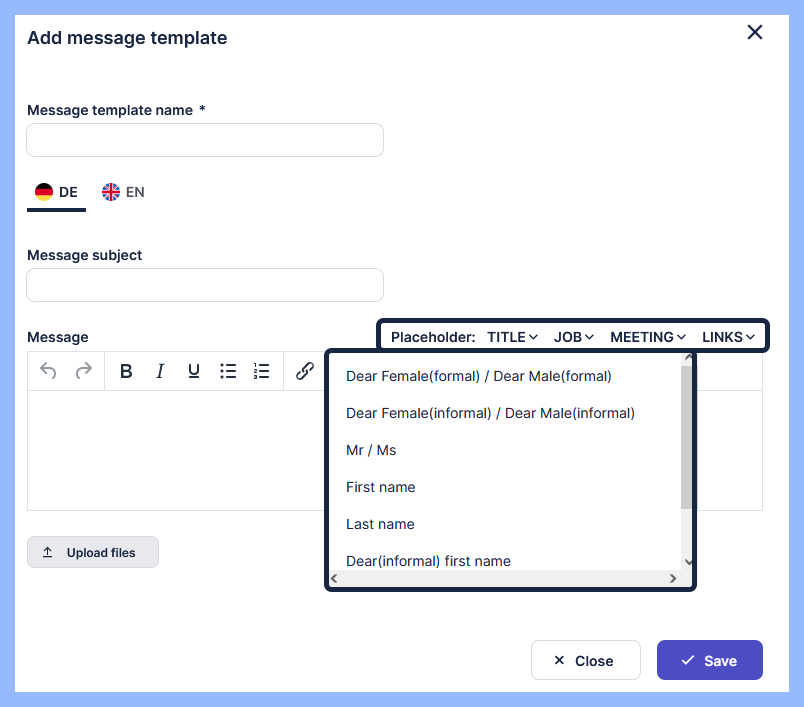Choose 'Mr / Ms' placeholder option
The image size is (804, 707).
371,450
